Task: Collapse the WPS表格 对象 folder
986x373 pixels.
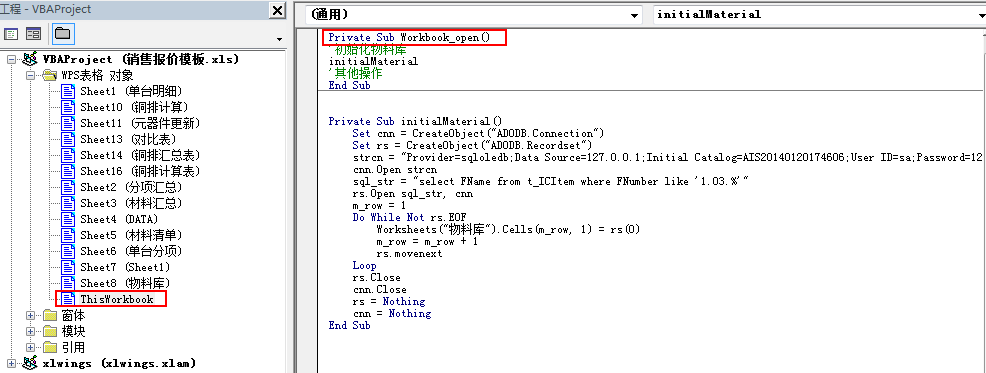Action: click(30, 75)
